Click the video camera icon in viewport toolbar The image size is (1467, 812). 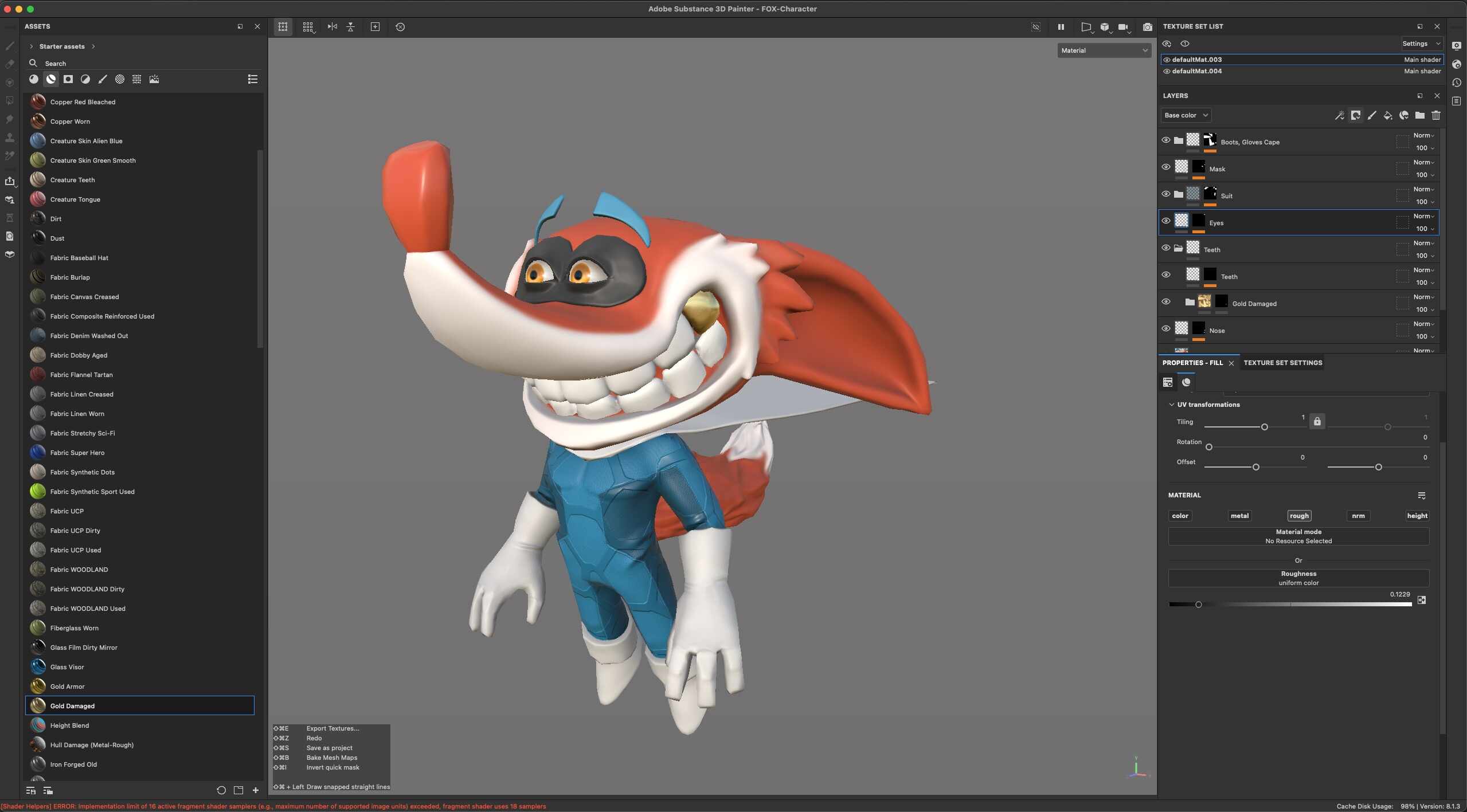coord(1123,27)
